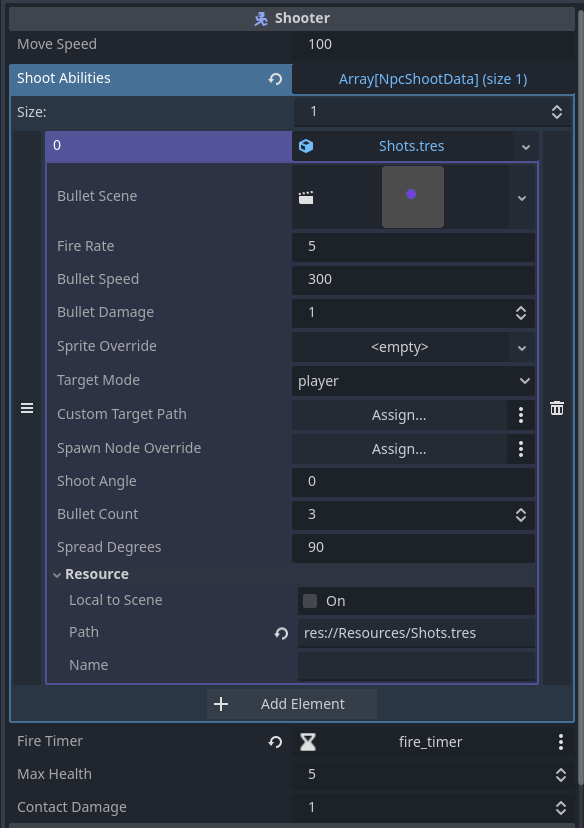Click the Bullet Scene preview thumbnail

pos(413,197)
